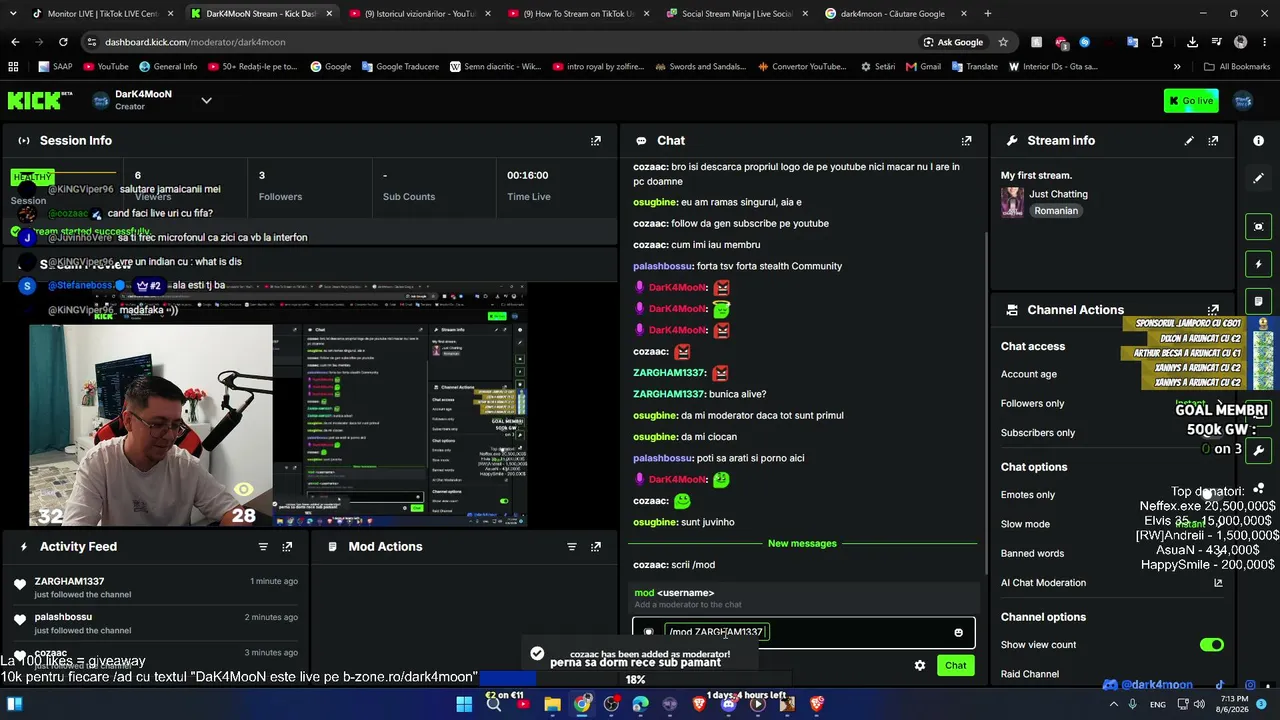
Task: Open the YouTube bookmark
Action: click(106, 66)
